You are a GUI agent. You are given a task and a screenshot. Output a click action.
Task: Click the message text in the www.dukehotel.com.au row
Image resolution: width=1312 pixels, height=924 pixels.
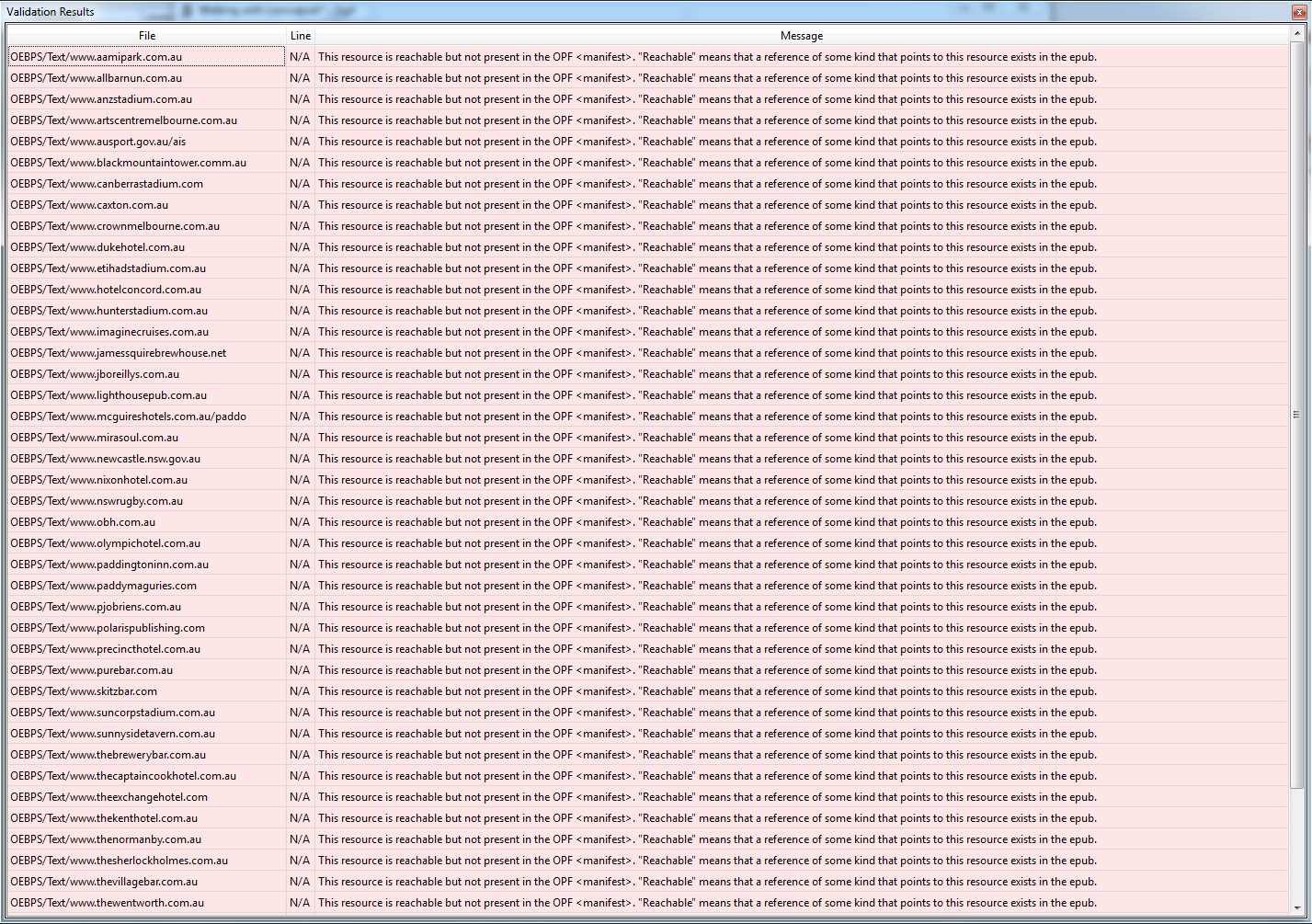pyautogui.click(x=707, y=247)
